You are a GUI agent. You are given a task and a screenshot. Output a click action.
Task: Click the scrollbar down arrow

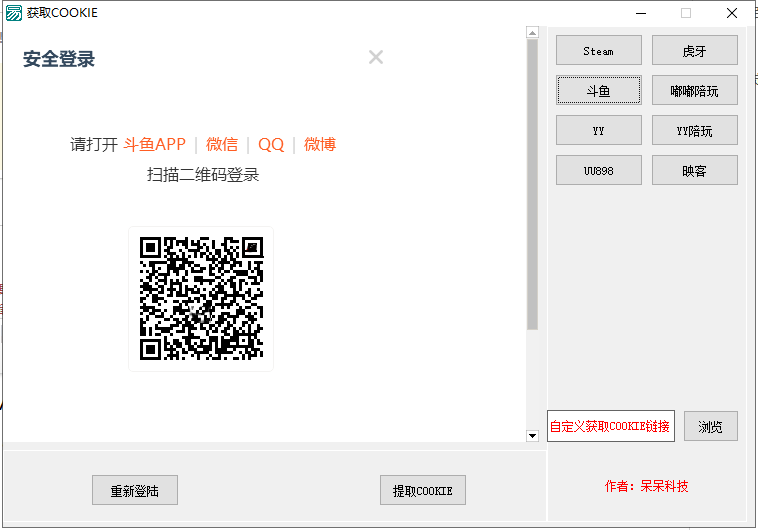point(532,436)
